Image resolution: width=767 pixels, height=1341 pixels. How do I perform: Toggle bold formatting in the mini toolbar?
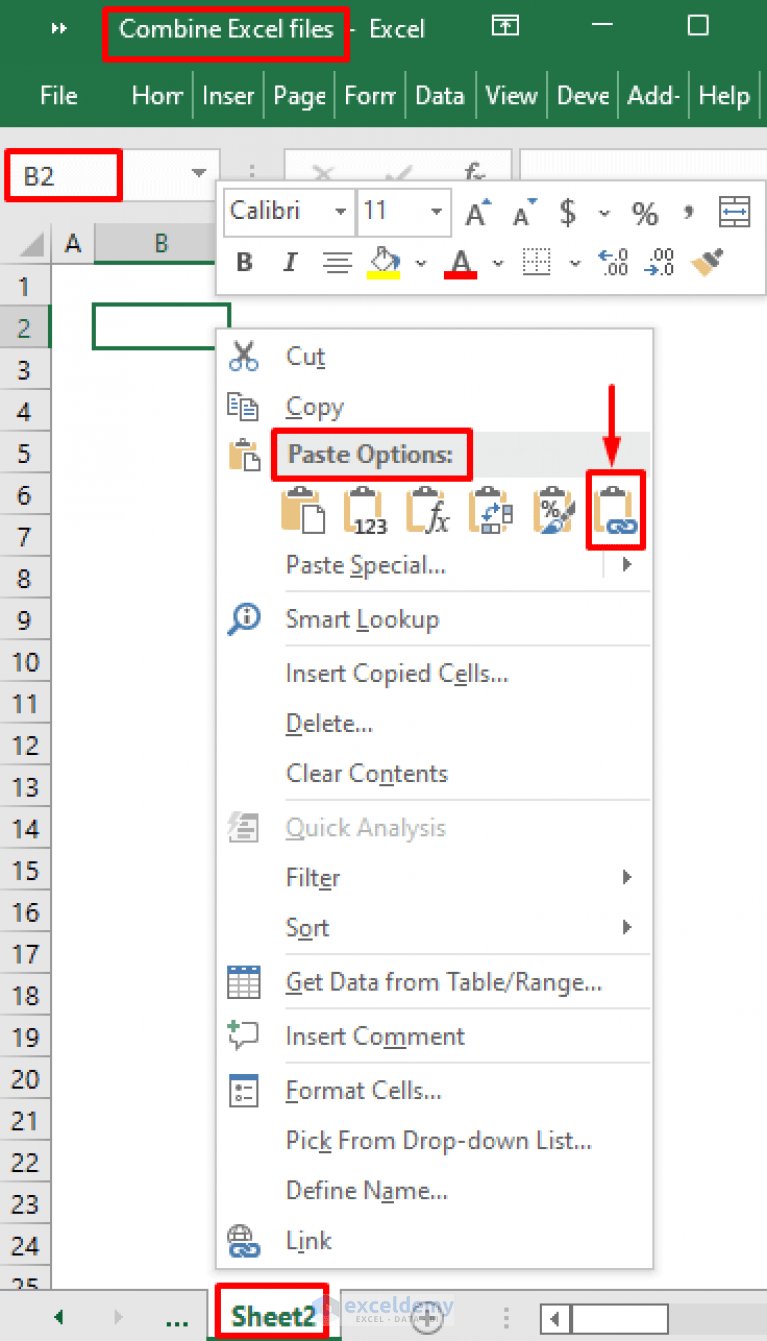[x=243, y=263]
